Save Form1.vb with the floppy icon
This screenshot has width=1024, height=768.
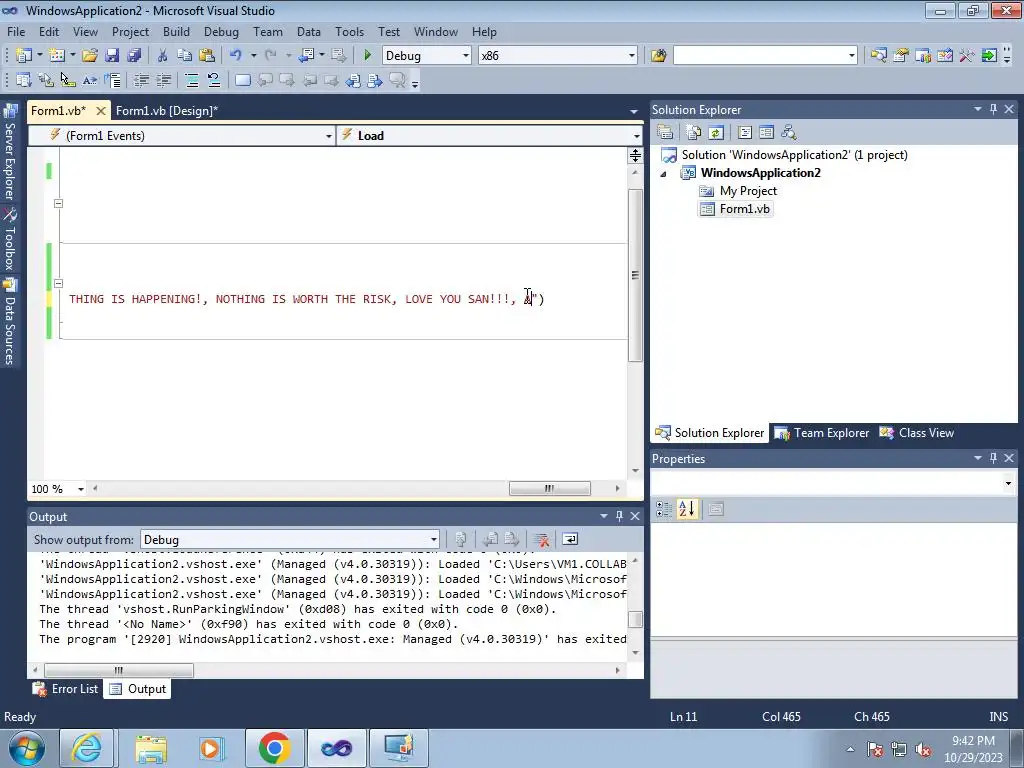[112, 56]
